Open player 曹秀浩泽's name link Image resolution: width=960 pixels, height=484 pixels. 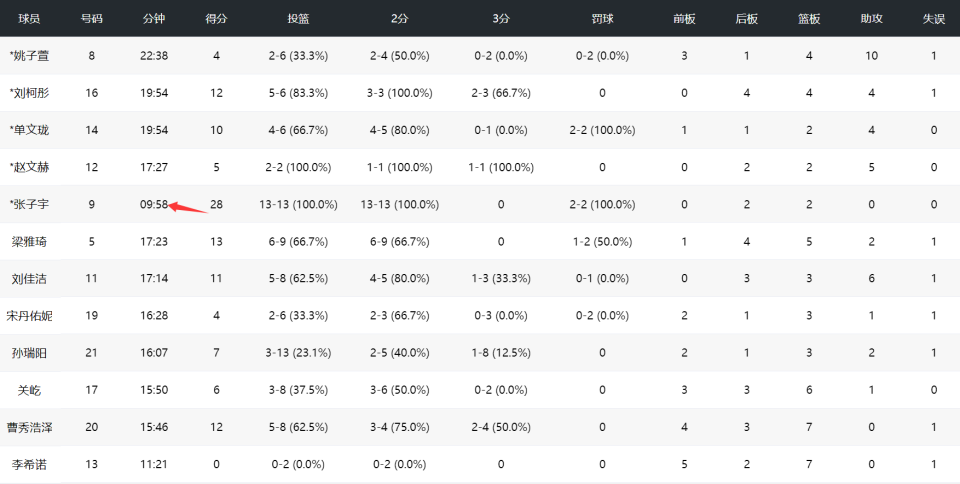(x=30, y=427)
